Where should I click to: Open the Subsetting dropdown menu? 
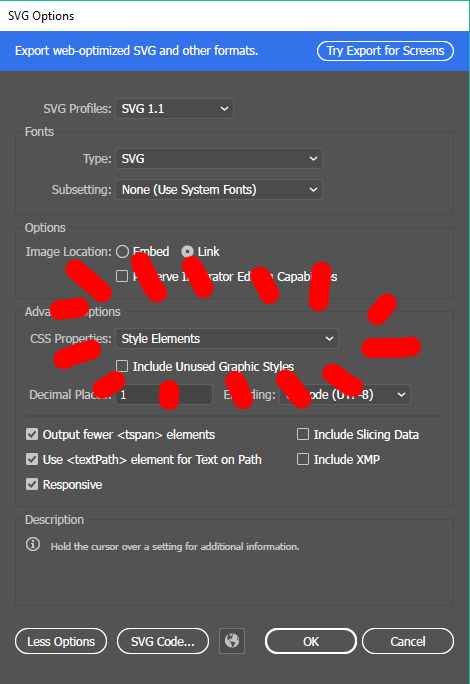(x=219, y=190)
